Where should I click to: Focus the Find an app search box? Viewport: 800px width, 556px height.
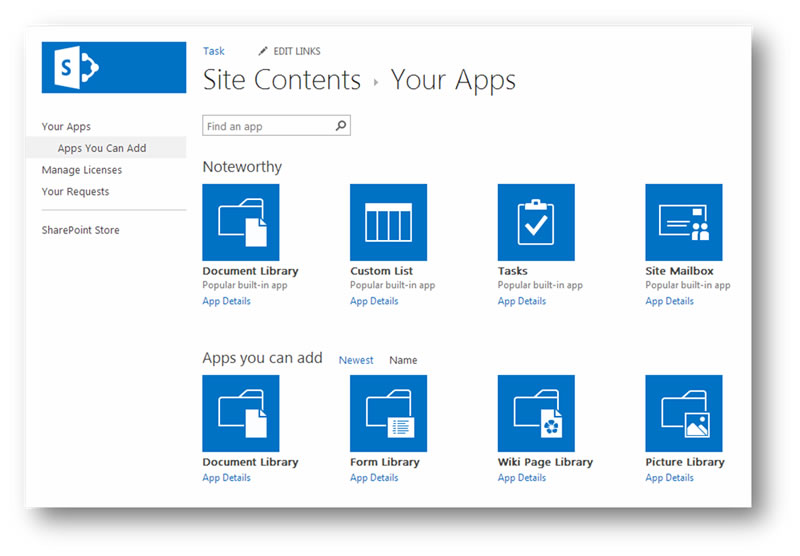coord(268,126)
